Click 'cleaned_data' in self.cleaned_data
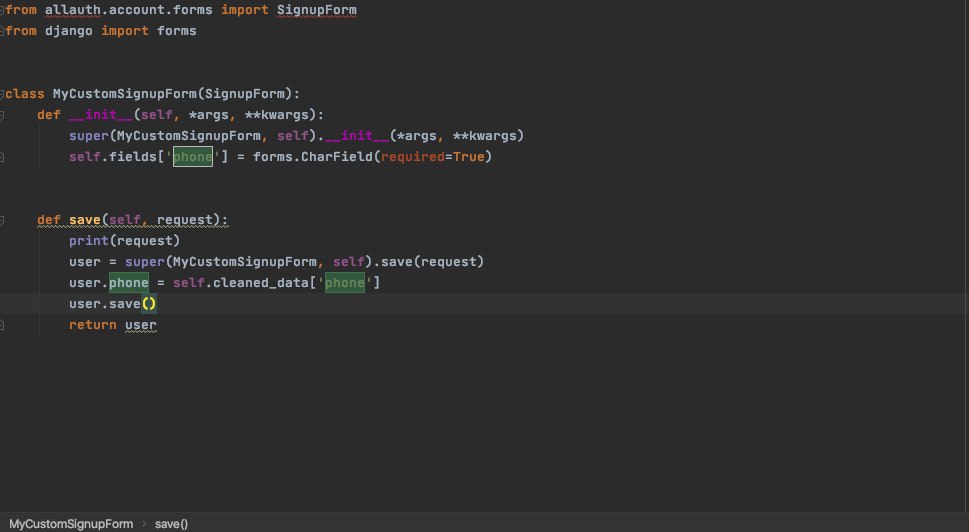 coord(260,283)
